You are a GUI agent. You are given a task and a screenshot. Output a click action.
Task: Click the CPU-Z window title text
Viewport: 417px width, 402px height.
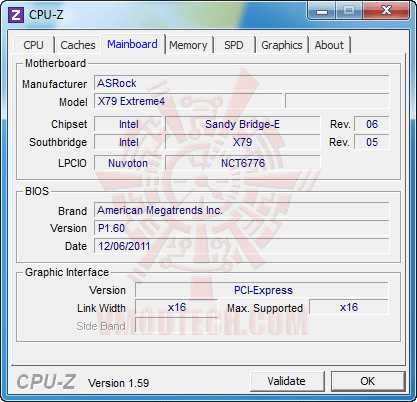46,15
